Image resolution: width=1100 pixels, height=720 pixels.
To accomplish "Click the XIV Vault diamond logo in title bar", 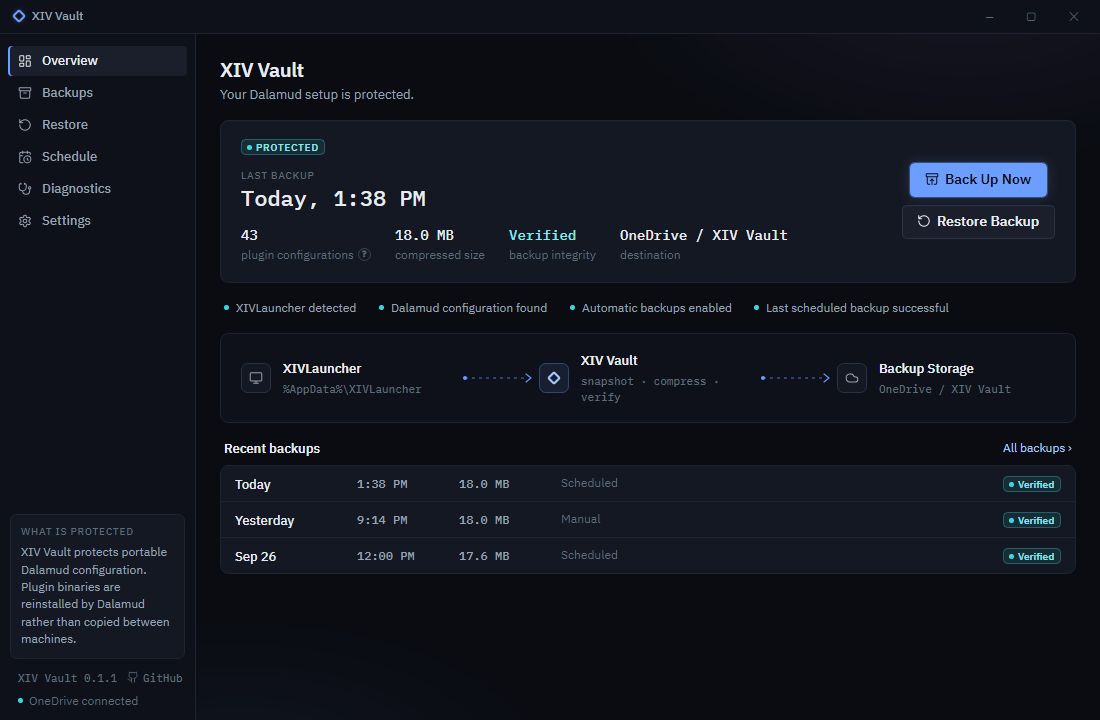I will [x=19, y=15].
